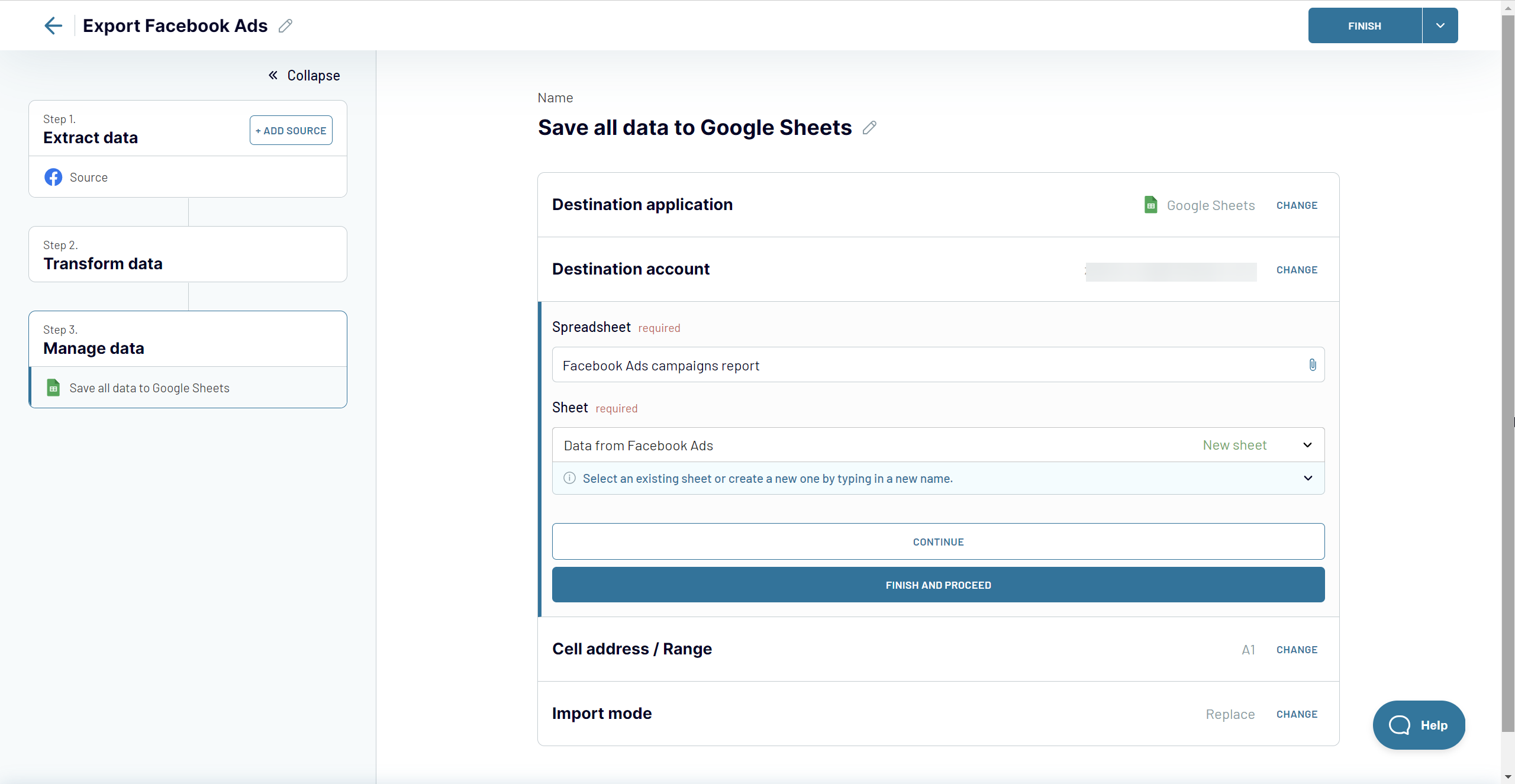The image size is (1515, 784).
Task: Click the Google Sheets icon in Destination application
Action: pos(1150,205)
